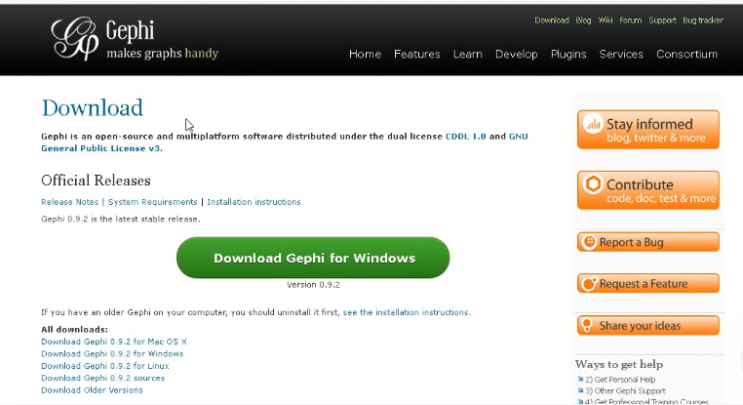Click the Official Releases heading

pos(96,180)
